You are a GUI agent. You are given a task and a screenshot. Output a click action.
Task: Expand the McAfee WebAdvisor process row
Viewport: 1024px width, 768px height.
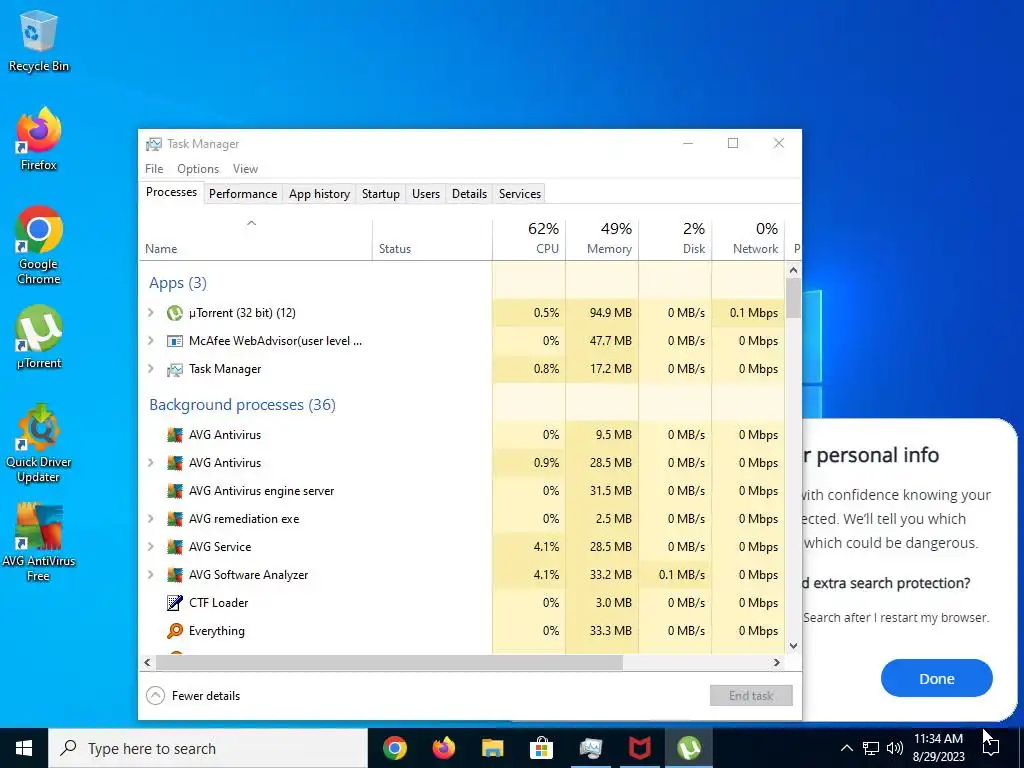(x=151, y=341)
